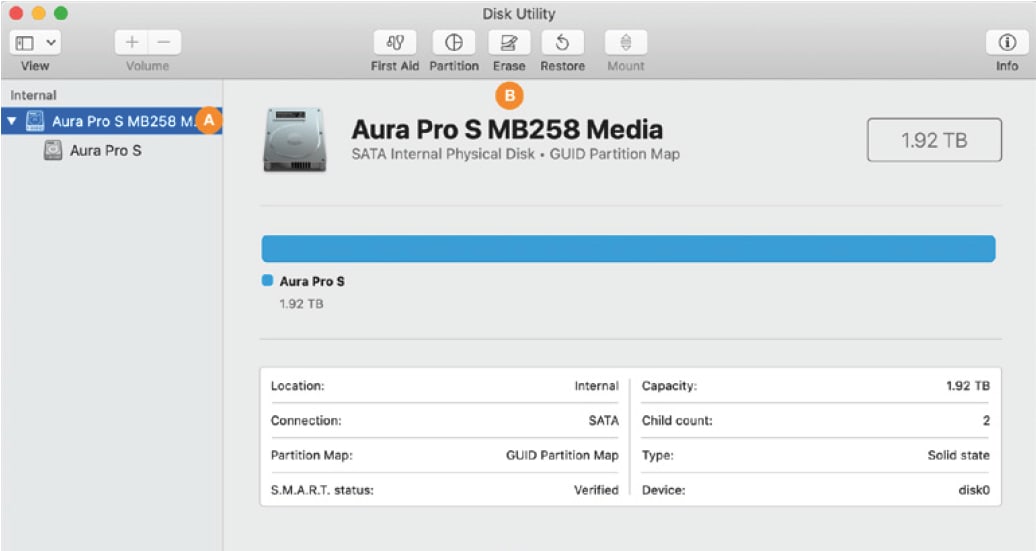
Task: Click the Erase toolbar icon
Action: 508,43
